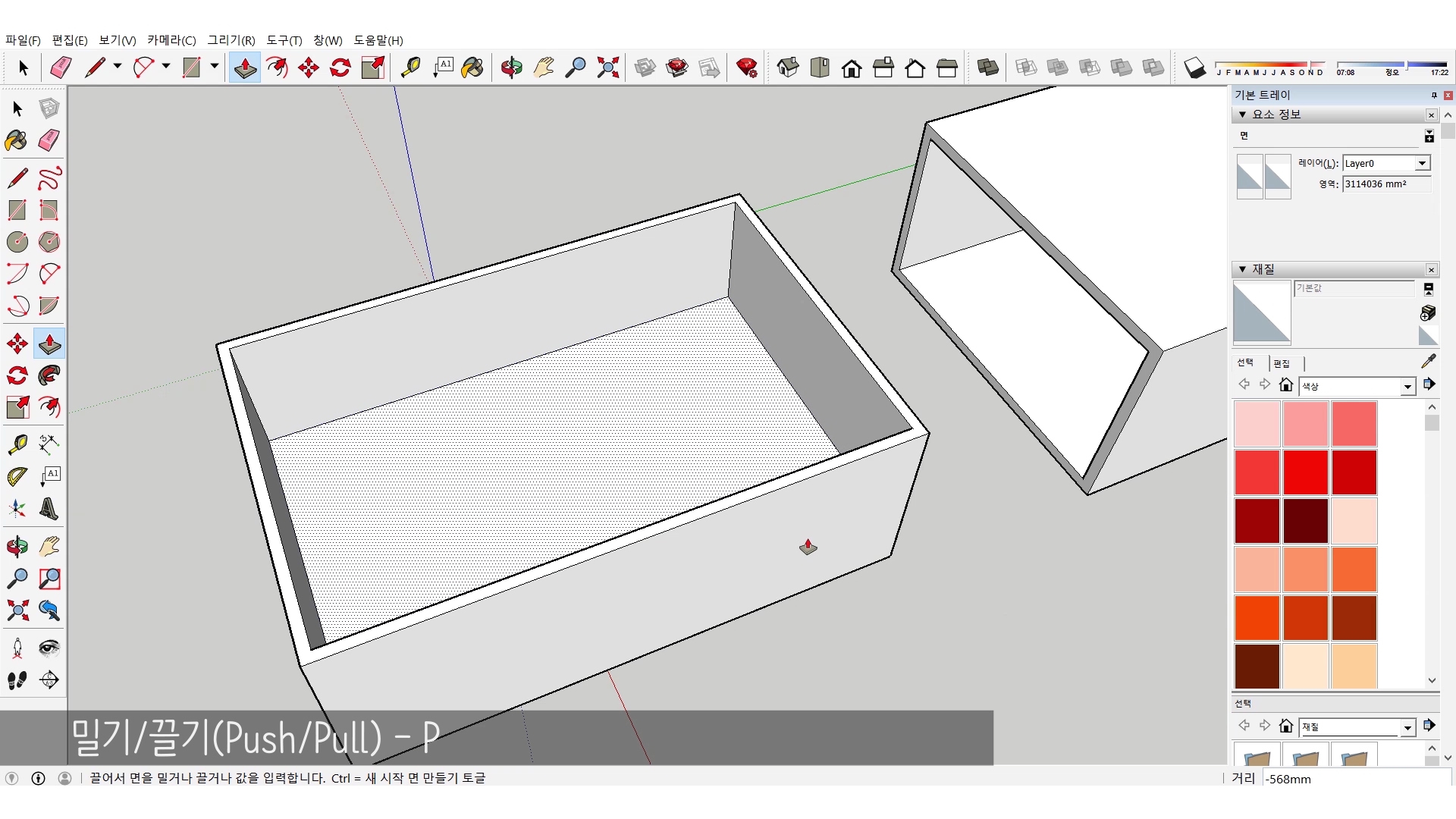Select the Paint Bucket tool
Viewport: 1456px width, 819px height.
(17, 140)
